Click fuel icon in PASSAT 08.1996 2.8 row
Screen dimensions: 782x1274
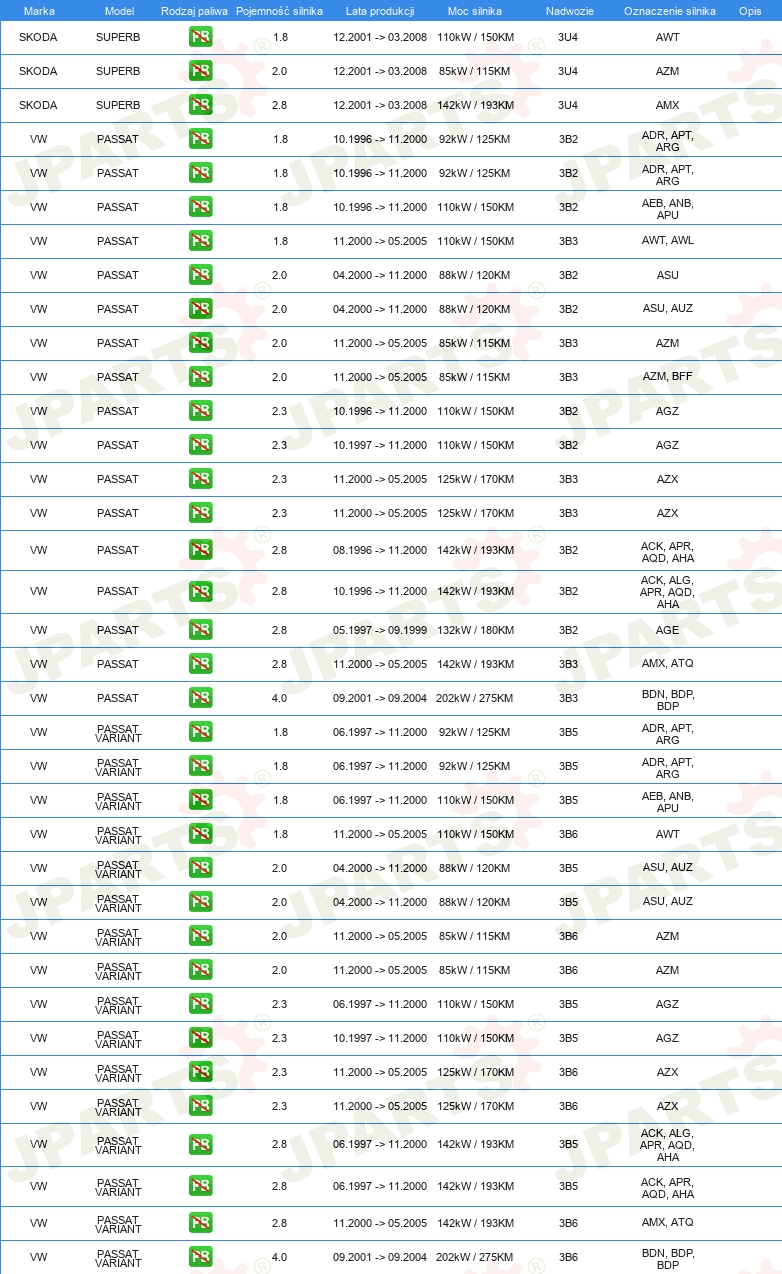(x=200, y=550)
